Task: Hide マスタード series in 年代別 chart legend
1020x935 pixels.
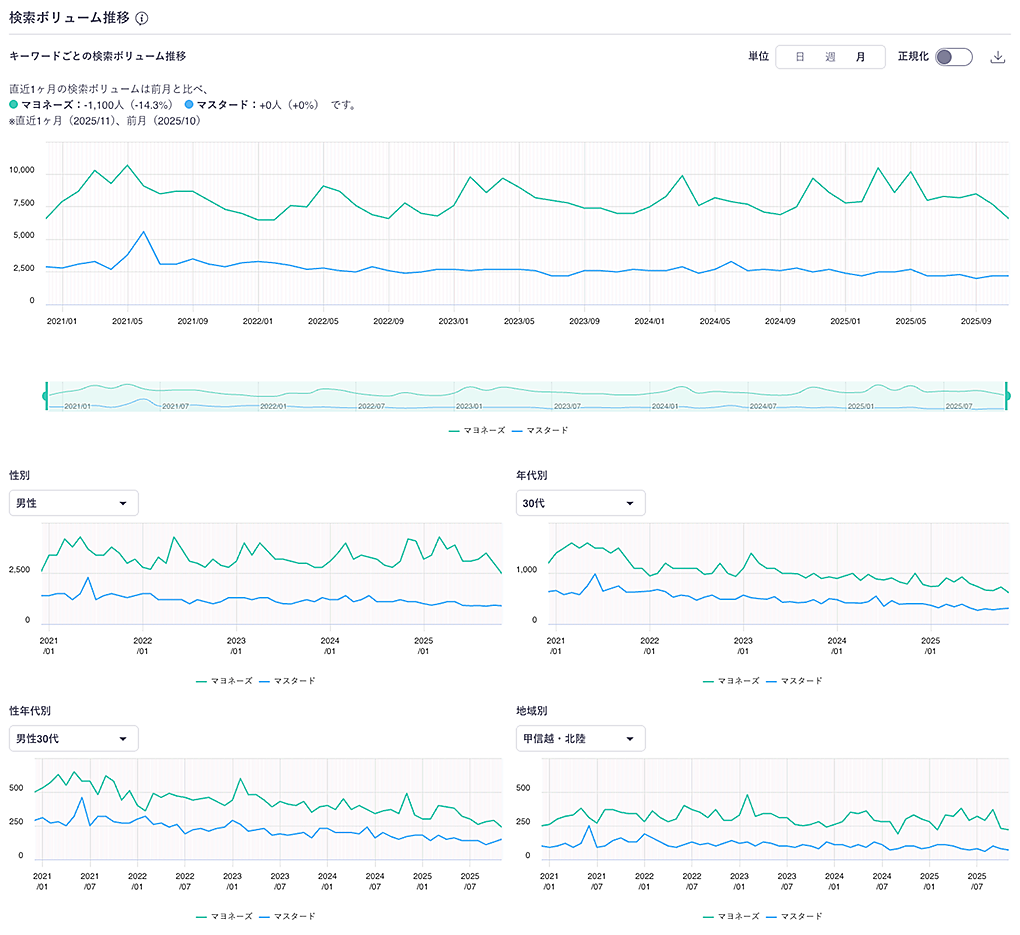Action: 794,680
